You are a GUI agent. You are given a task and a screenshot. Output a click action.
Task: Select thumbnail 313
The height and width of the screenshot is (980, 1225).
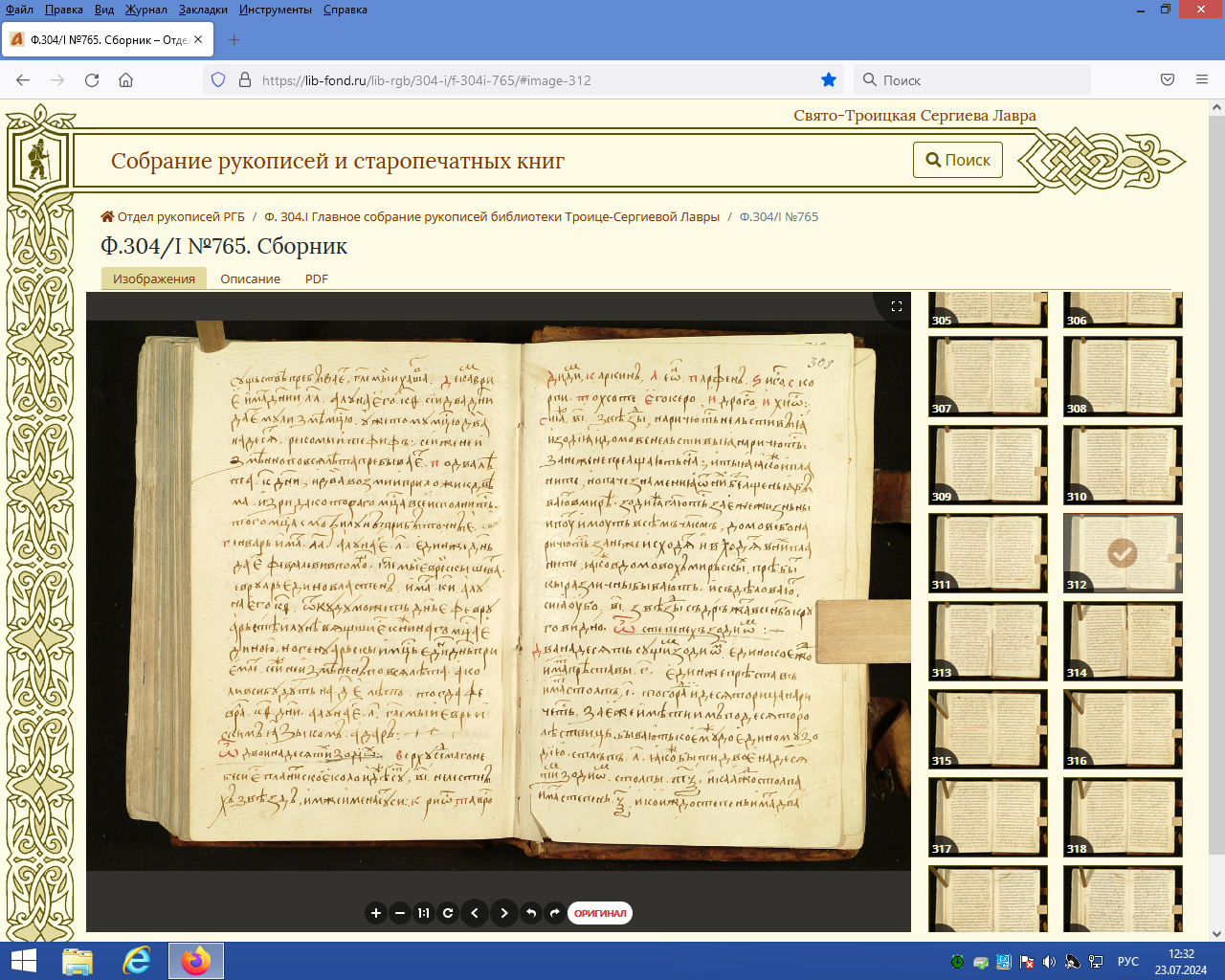click(988, 640)
